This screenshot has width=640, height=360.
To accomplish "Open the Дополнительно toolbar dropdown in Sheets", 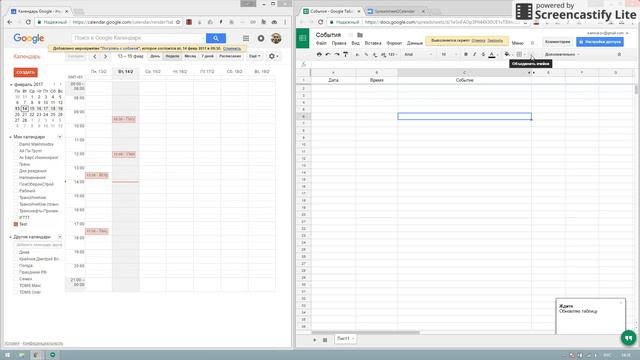I will click(562, 54).
